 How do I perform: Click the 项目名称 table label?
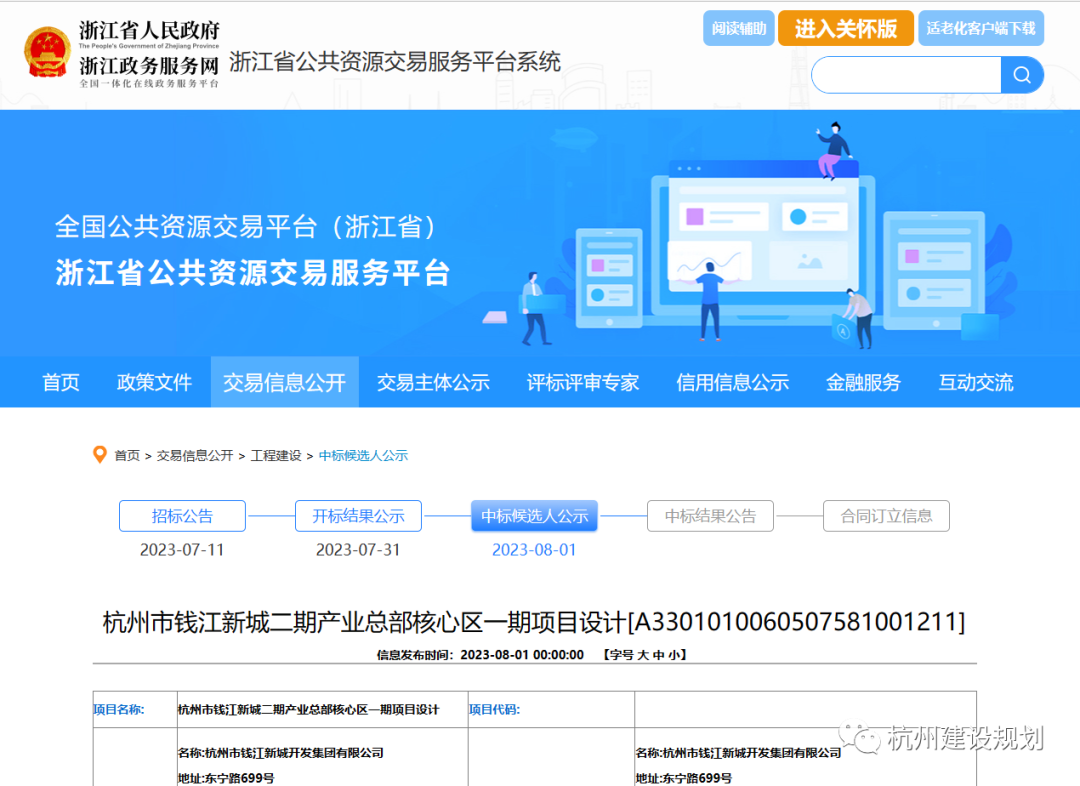point(118,710)
